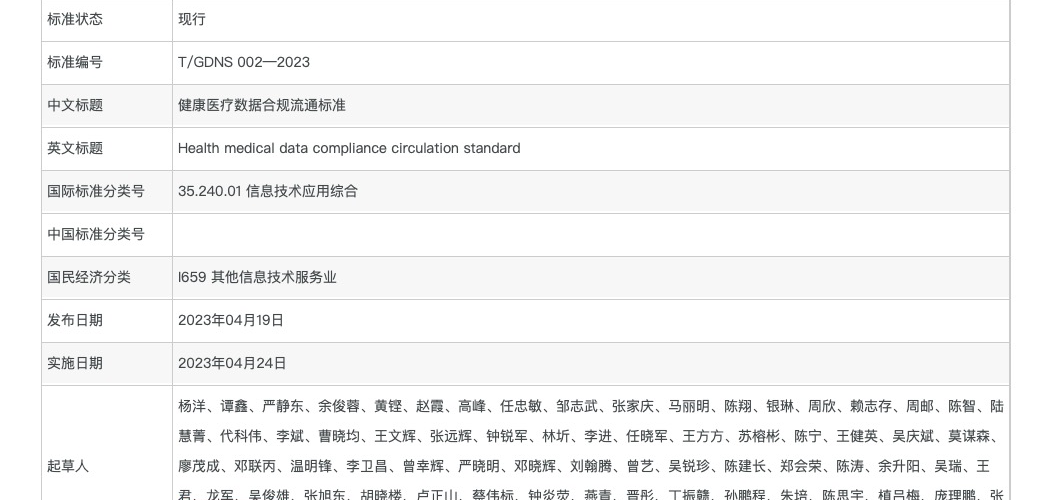The image size is (1058, 500).
Task: Select the title 健康医疗数据合规流通标准
Action: [x=262, y=105]
